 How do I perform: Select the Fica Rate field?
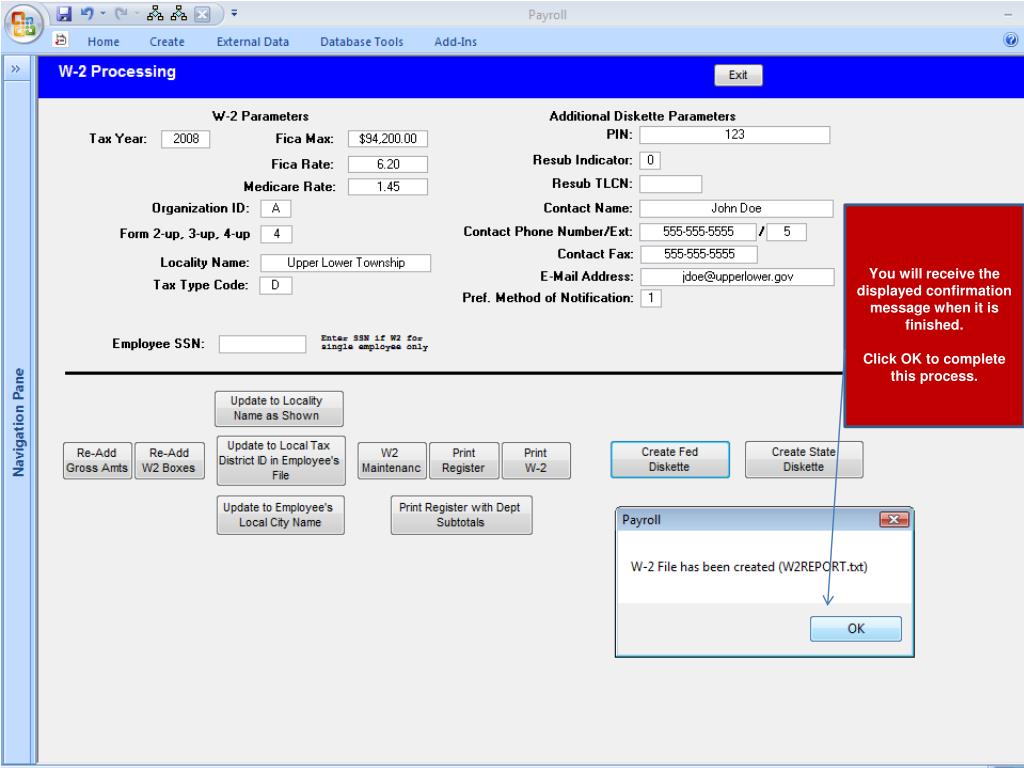tap(388, 165)
